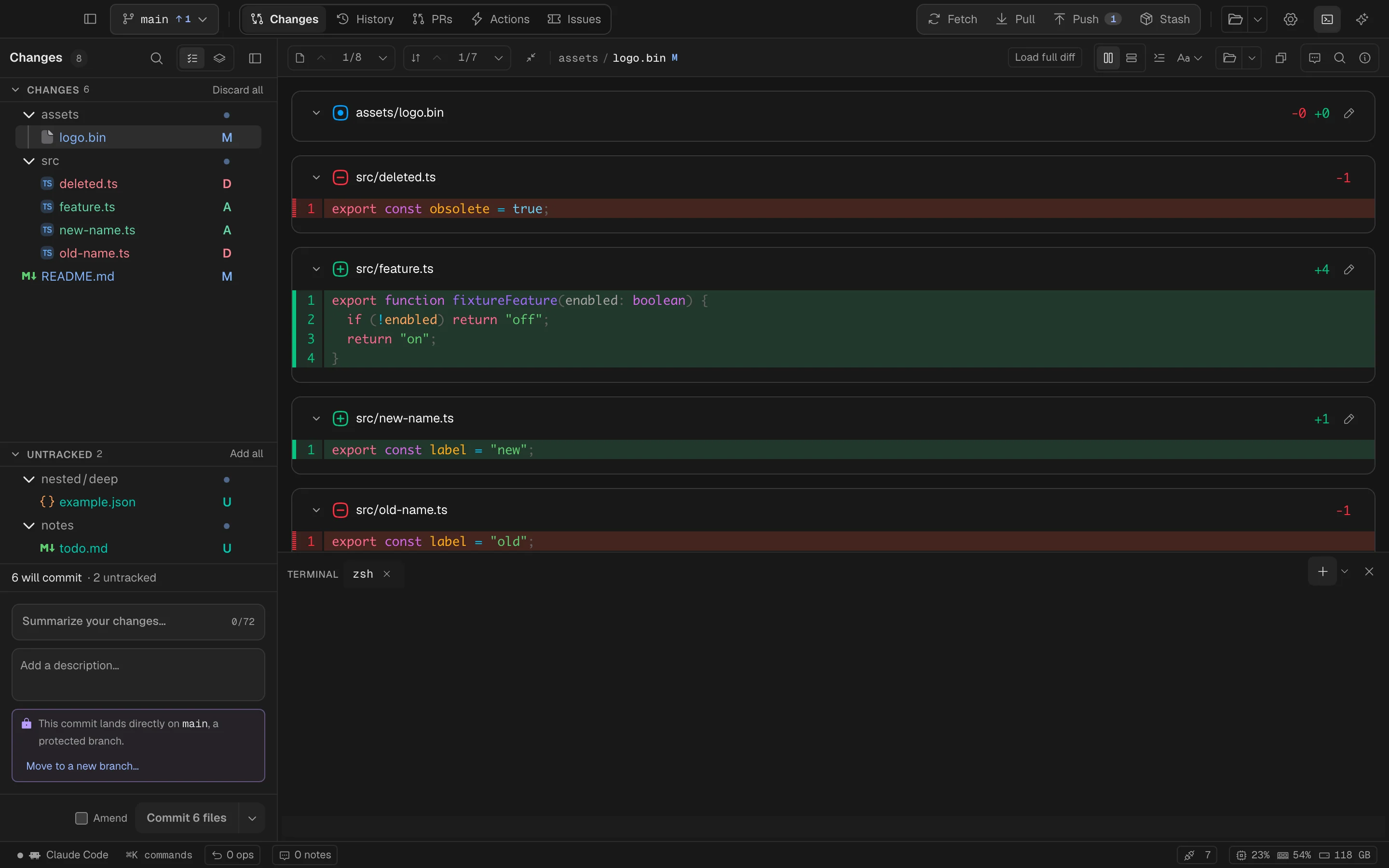
Task: Toggle tree view of changed files
Action: pos(191,58)
